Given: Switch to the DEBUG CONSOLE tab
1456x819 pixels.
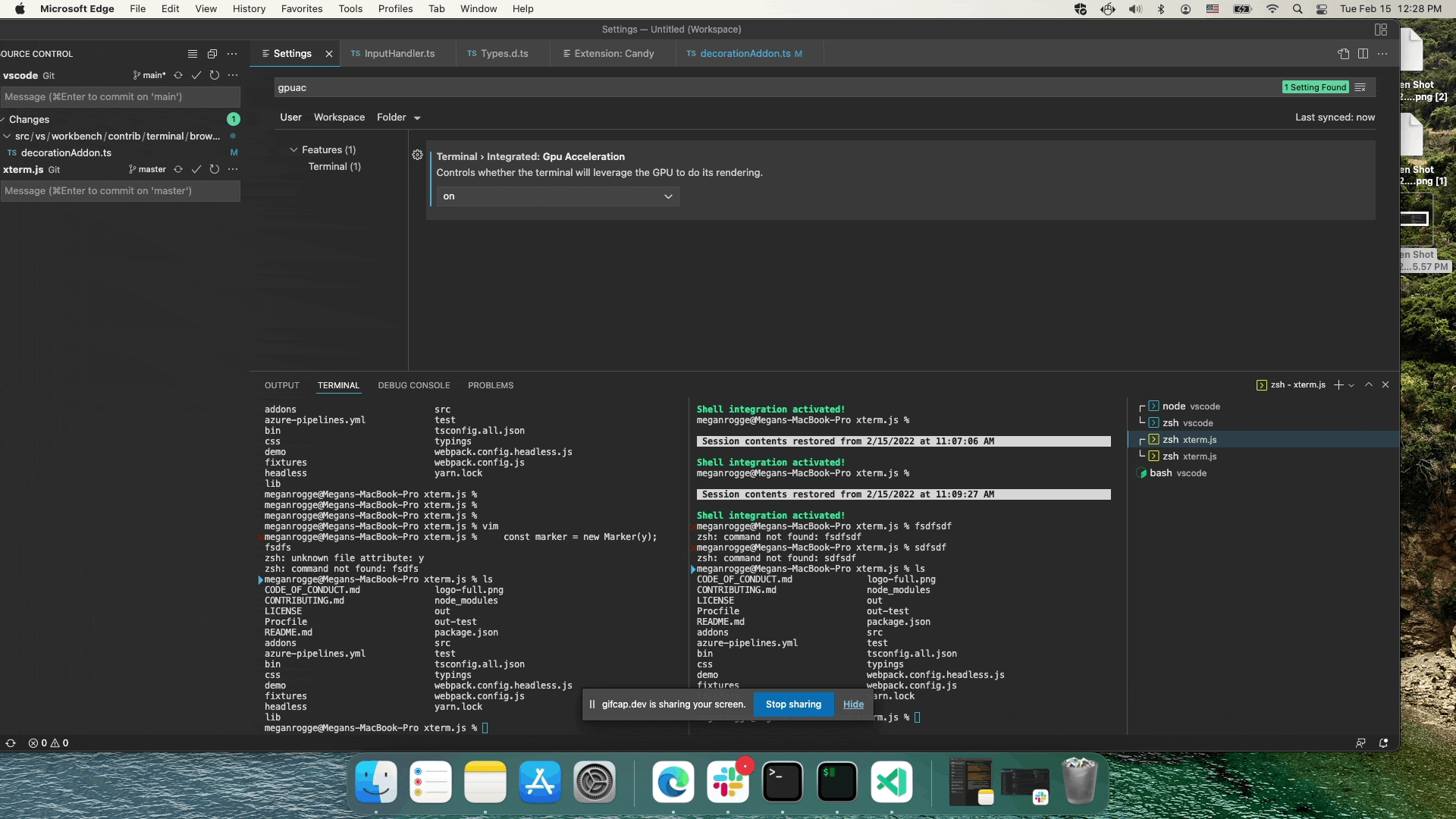Looking at the screenshot, I should (413, 385).
